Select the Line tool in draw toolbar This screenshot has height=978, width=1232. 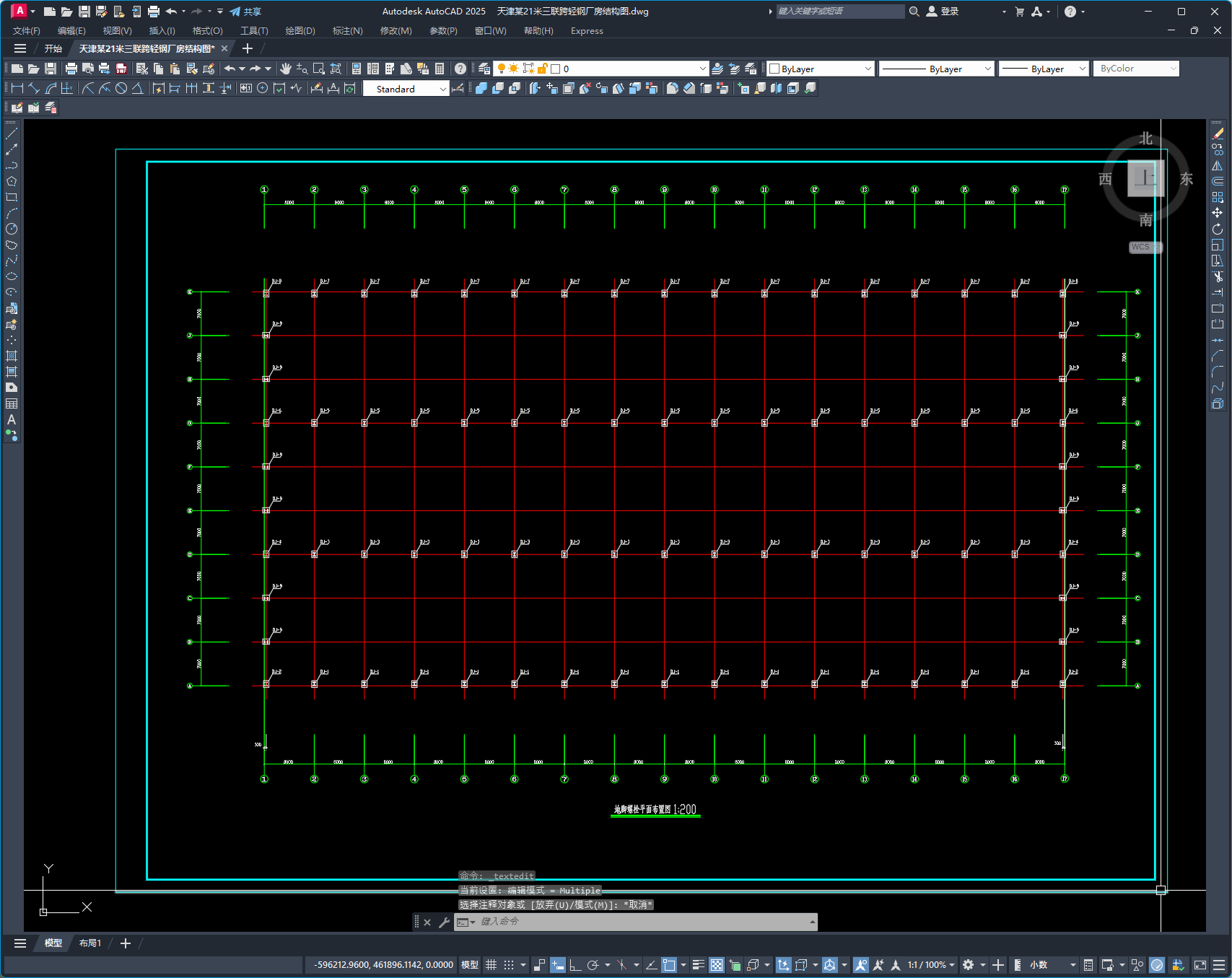click(x=12, y=134)
